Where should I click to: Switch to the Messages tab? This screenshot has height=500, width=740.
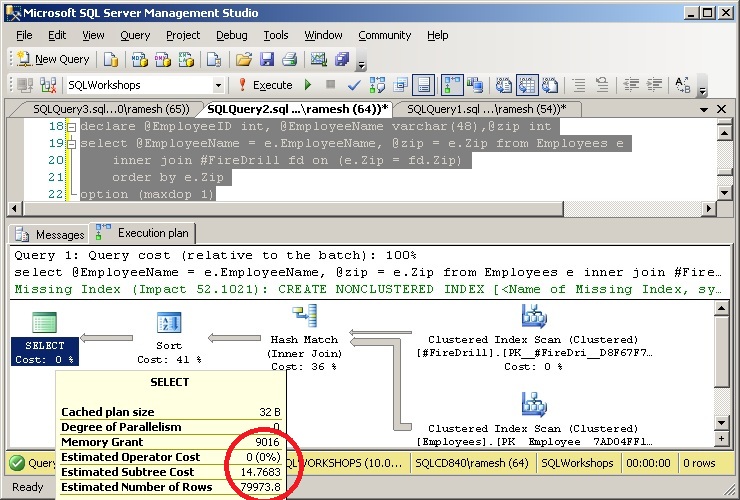[x=49, y=234]
